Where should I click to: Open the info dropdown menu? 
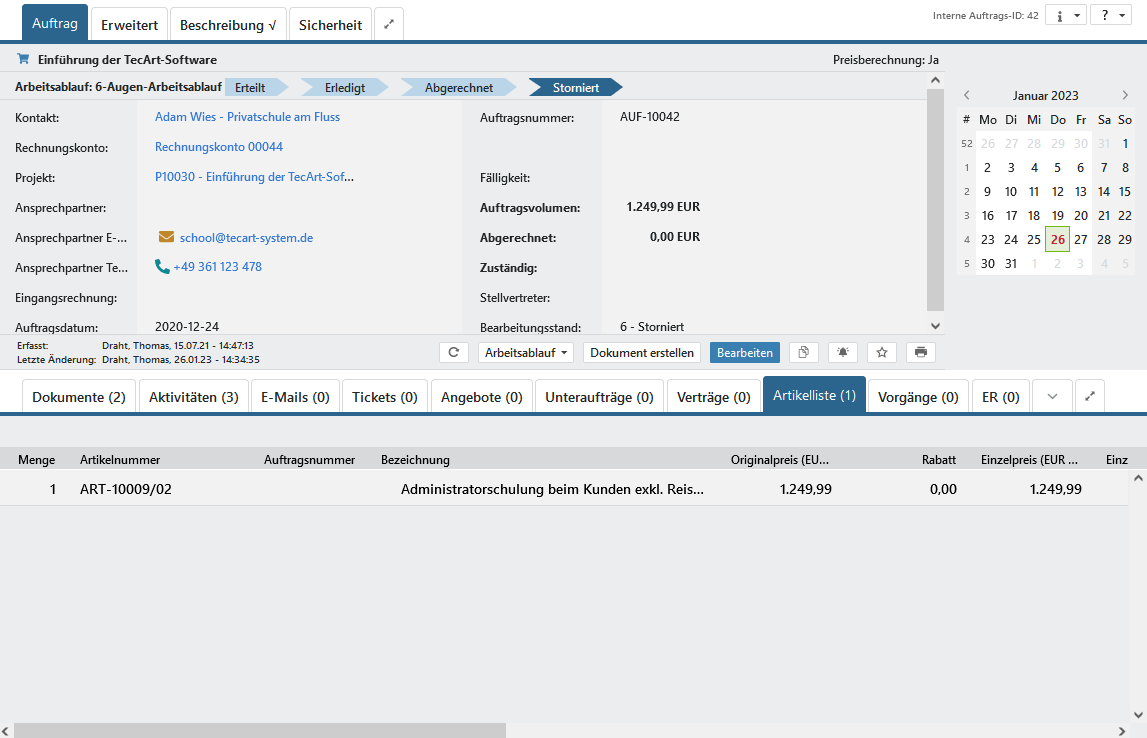pyautogui.click(x=1065, y=16)
